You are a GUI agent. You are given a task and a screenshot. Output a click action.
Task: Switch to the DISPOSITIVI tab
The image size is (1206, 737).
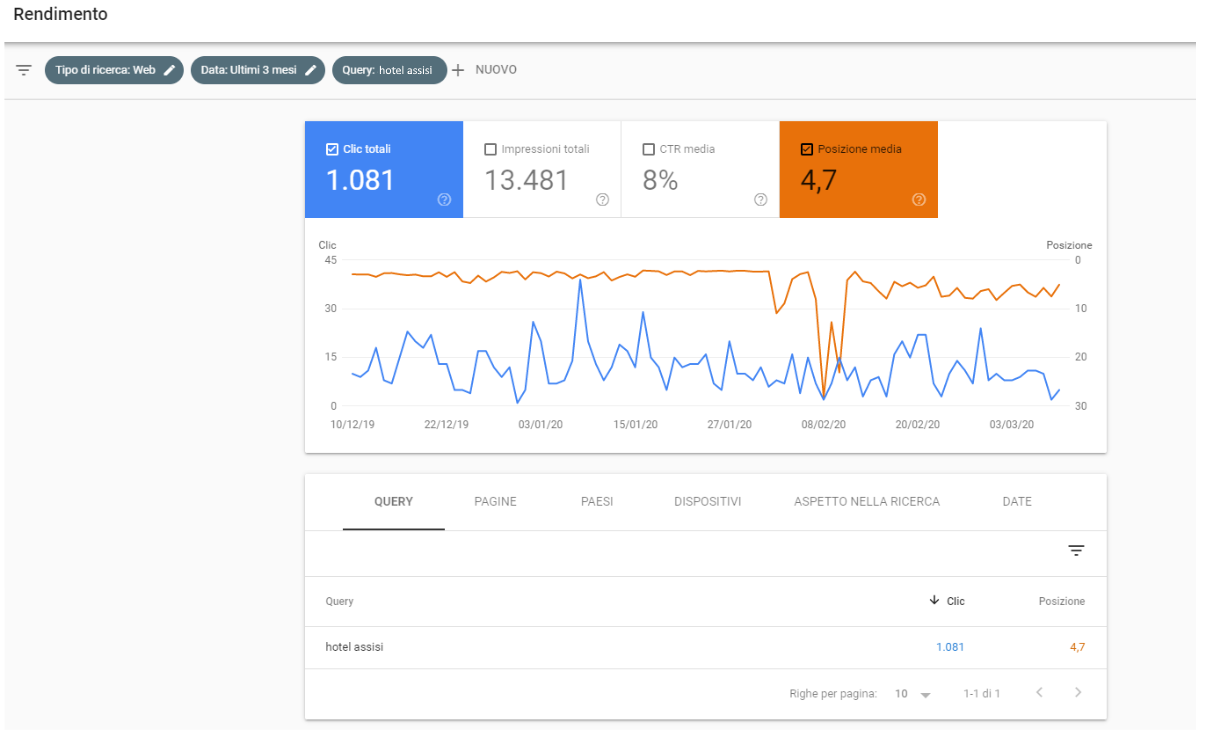point(707,501)
